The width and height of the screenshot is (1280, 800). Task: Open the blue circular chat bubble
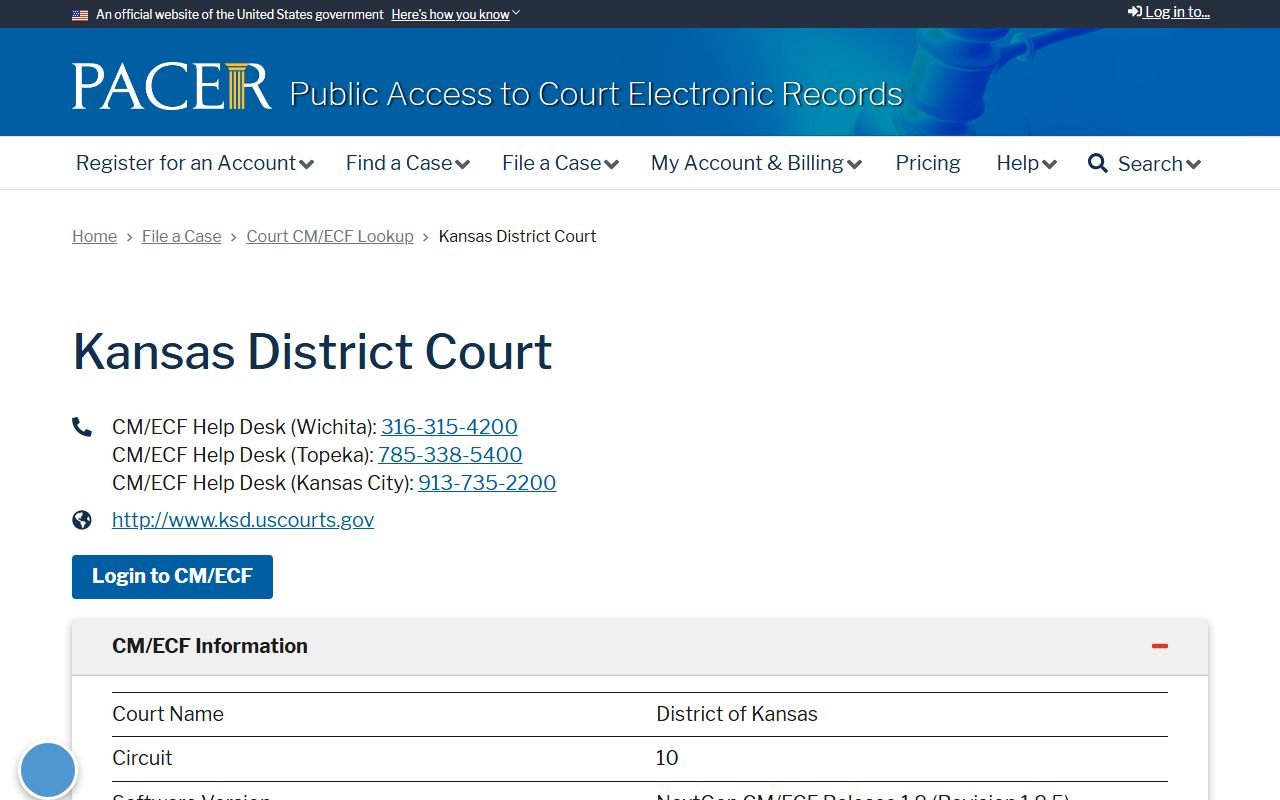[48, 771]
